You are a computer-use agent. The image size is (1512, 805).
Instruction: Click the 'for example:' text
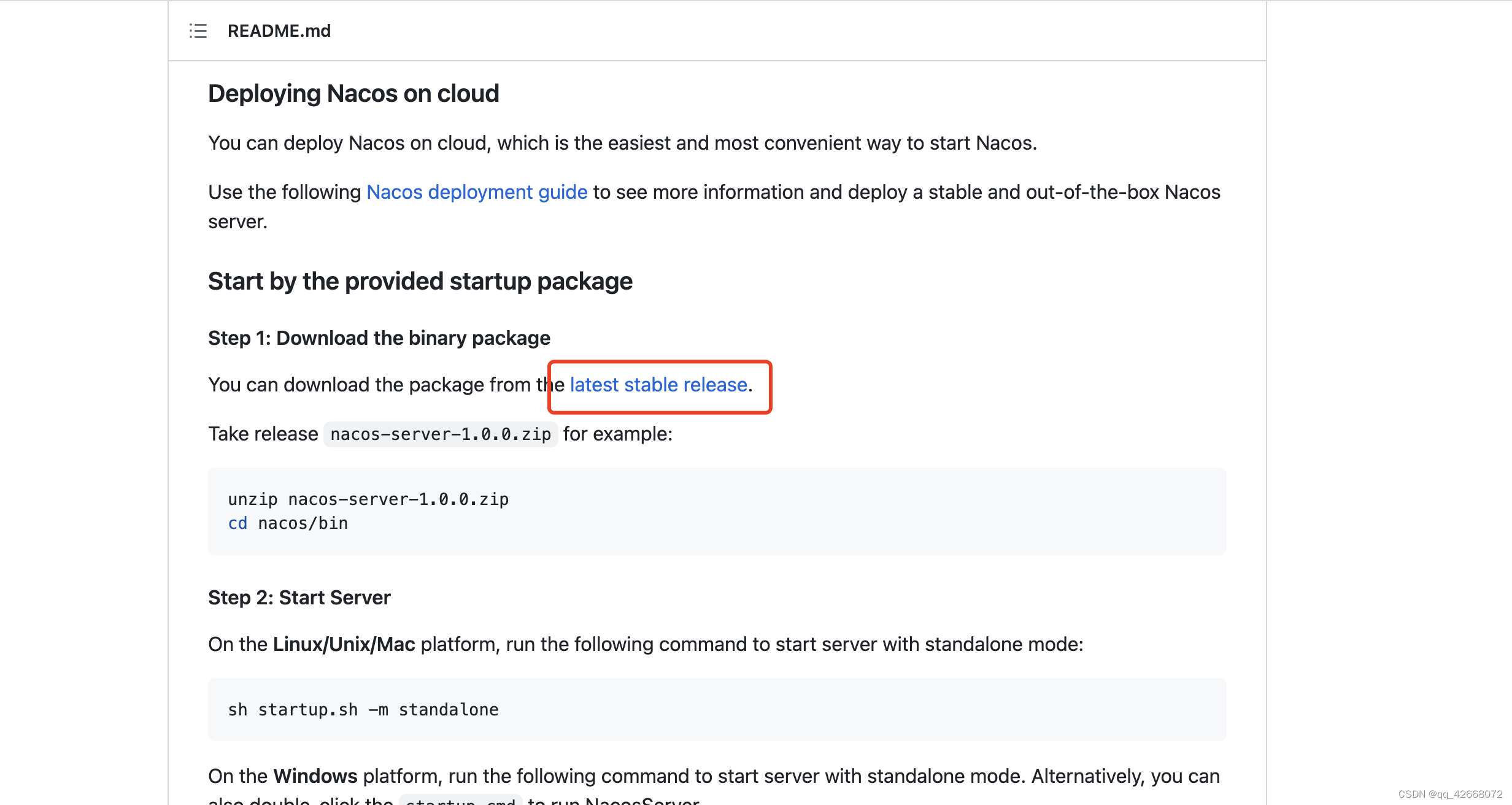pyautogui.click(x=618, y=434)
